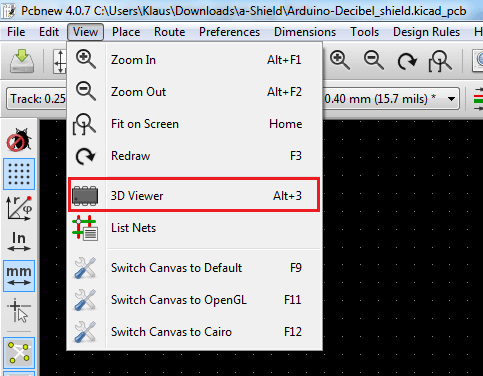The image size is (483, 376).
Task: Click the toolbar Zoom In magnifier icon
Action: pos(340,61)
